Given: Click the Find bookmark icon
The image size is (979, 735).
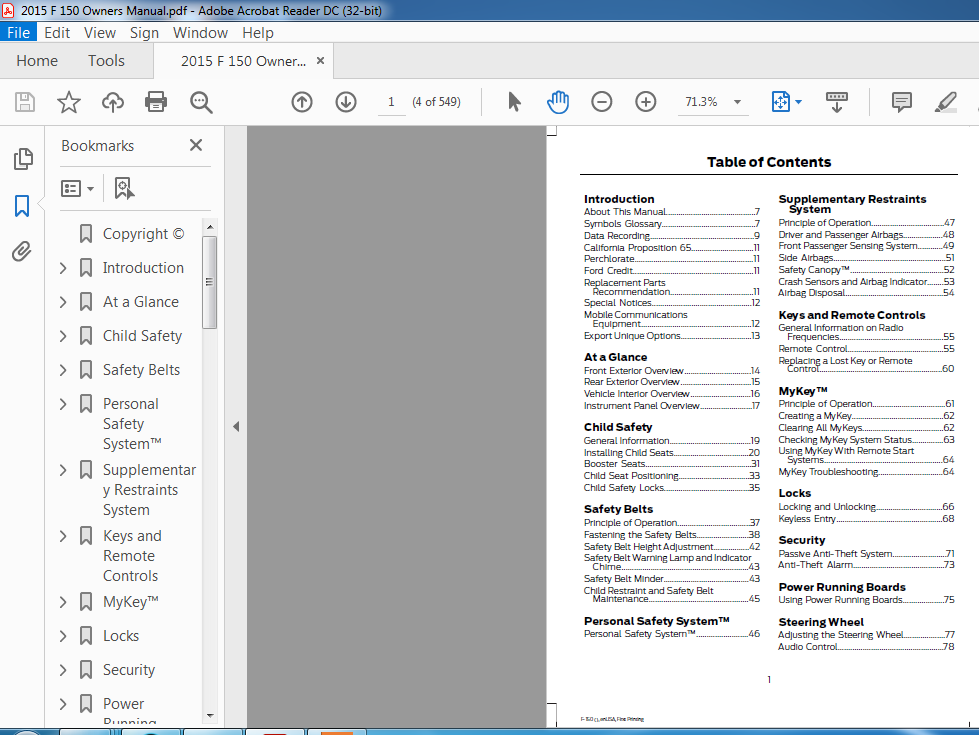Looking at the screenshot, I should pos(124,188).
